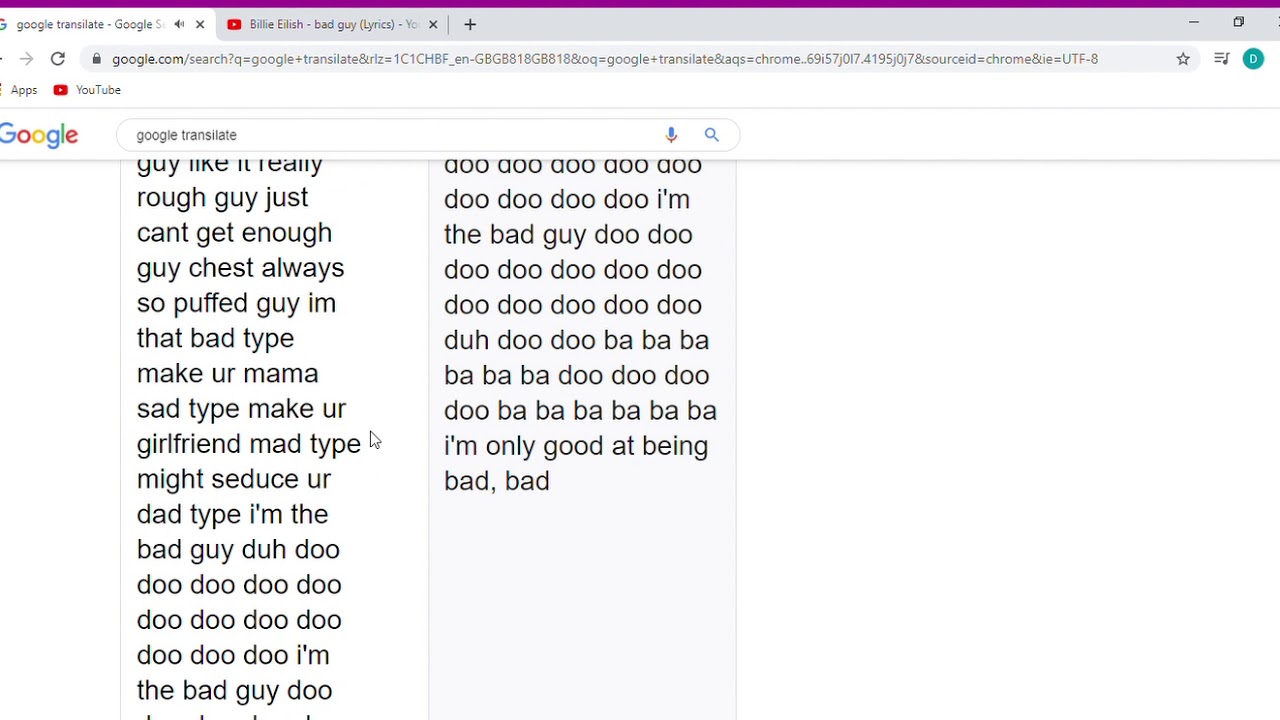Click source line 'make ur mama'
The width and height of the screenshot is (1280, 720).
227,373
